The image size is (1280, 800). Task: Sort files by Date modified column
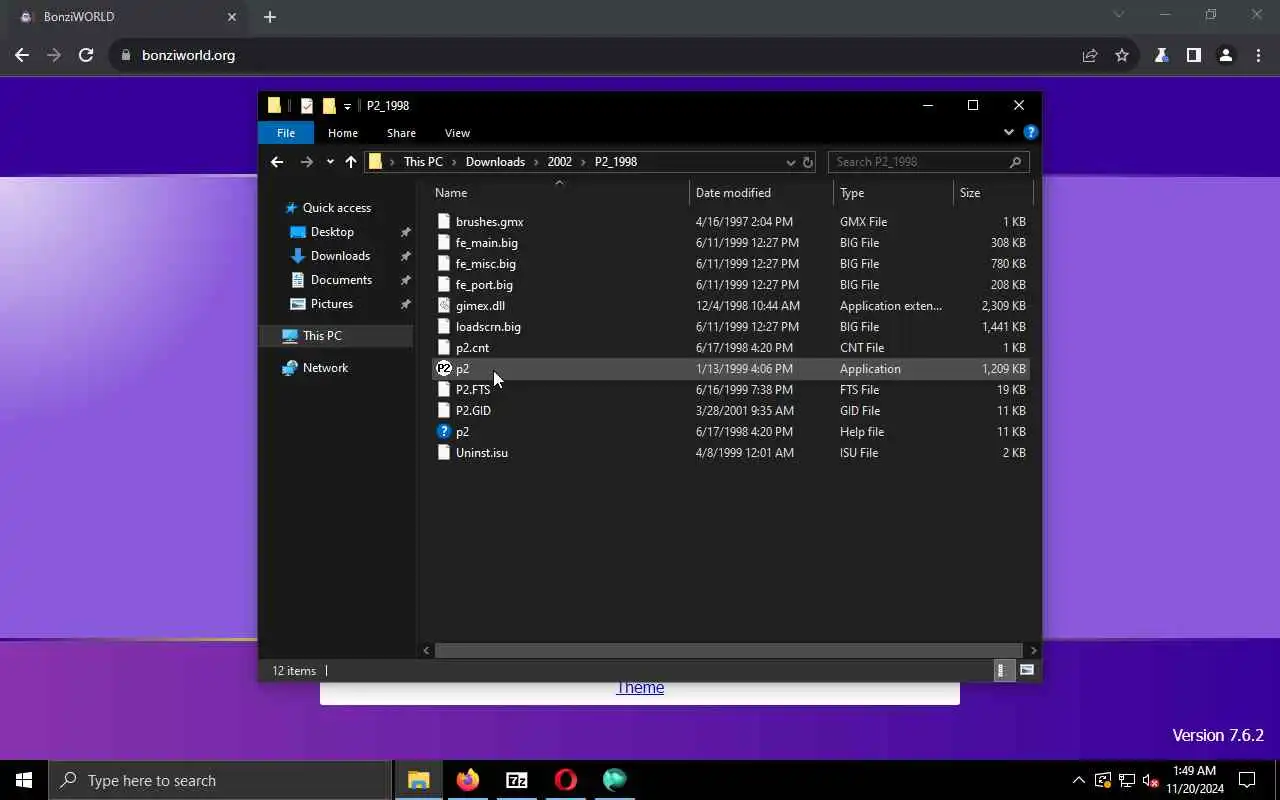point(761,193)
